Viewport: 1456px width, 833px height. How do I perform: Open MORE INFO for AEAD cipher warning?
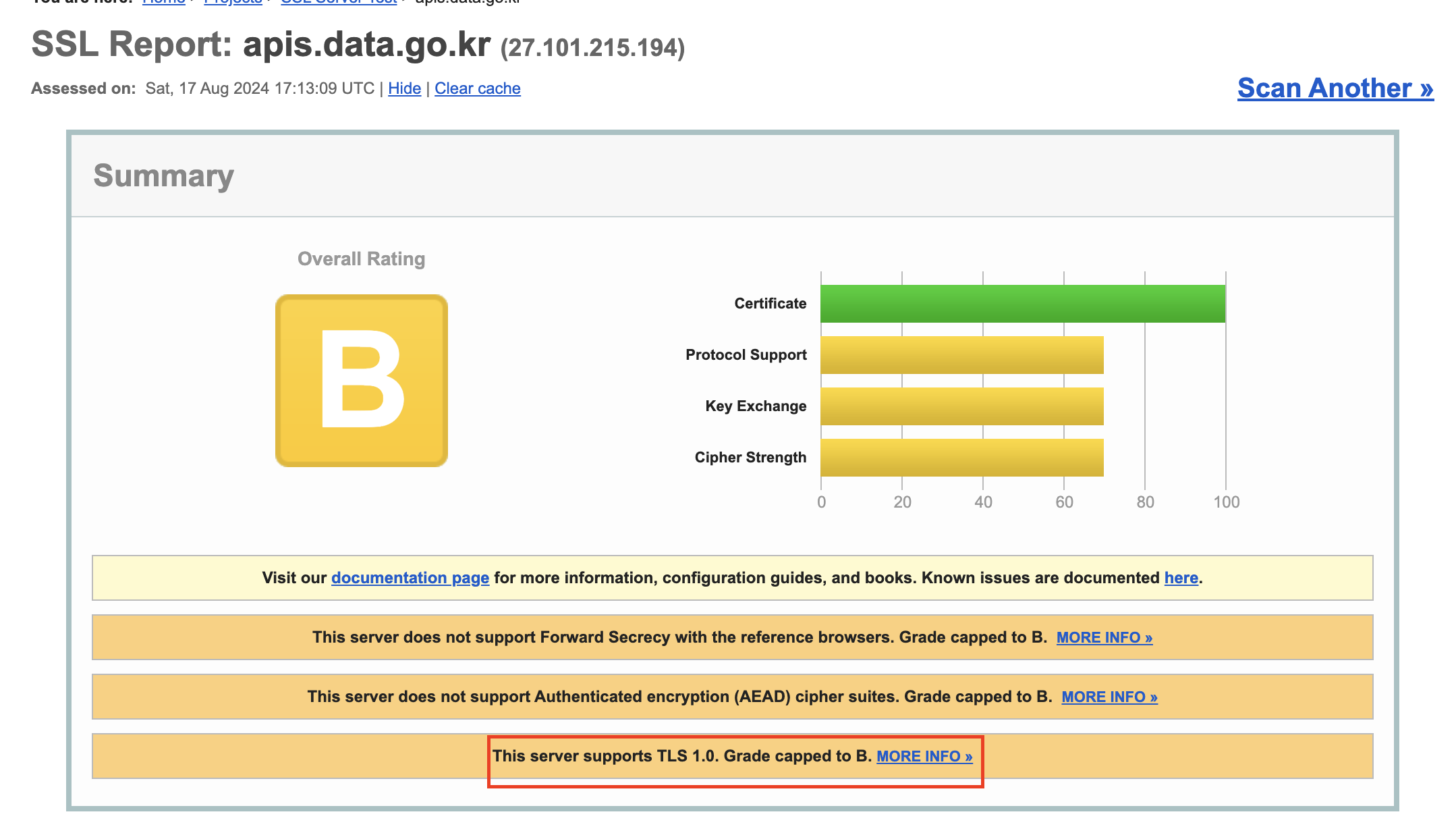click(x=1109, y=697)
